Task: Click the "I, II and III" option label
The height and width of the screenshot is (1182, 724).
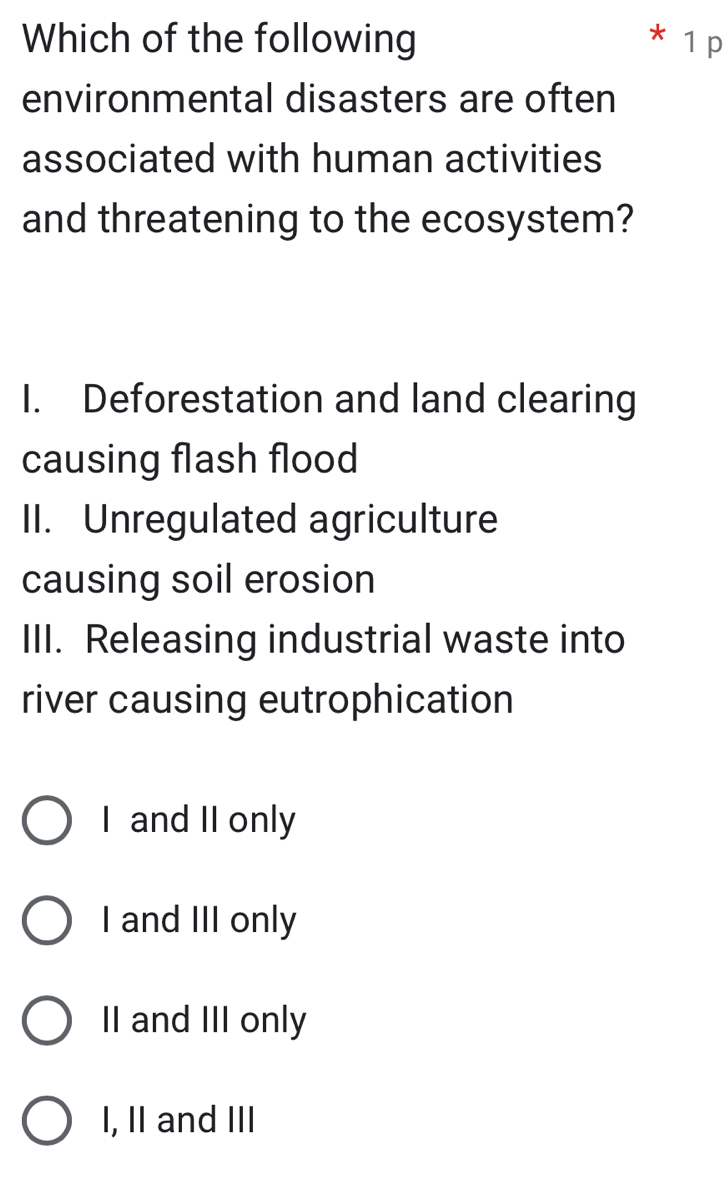Action: click(178, 1121)
